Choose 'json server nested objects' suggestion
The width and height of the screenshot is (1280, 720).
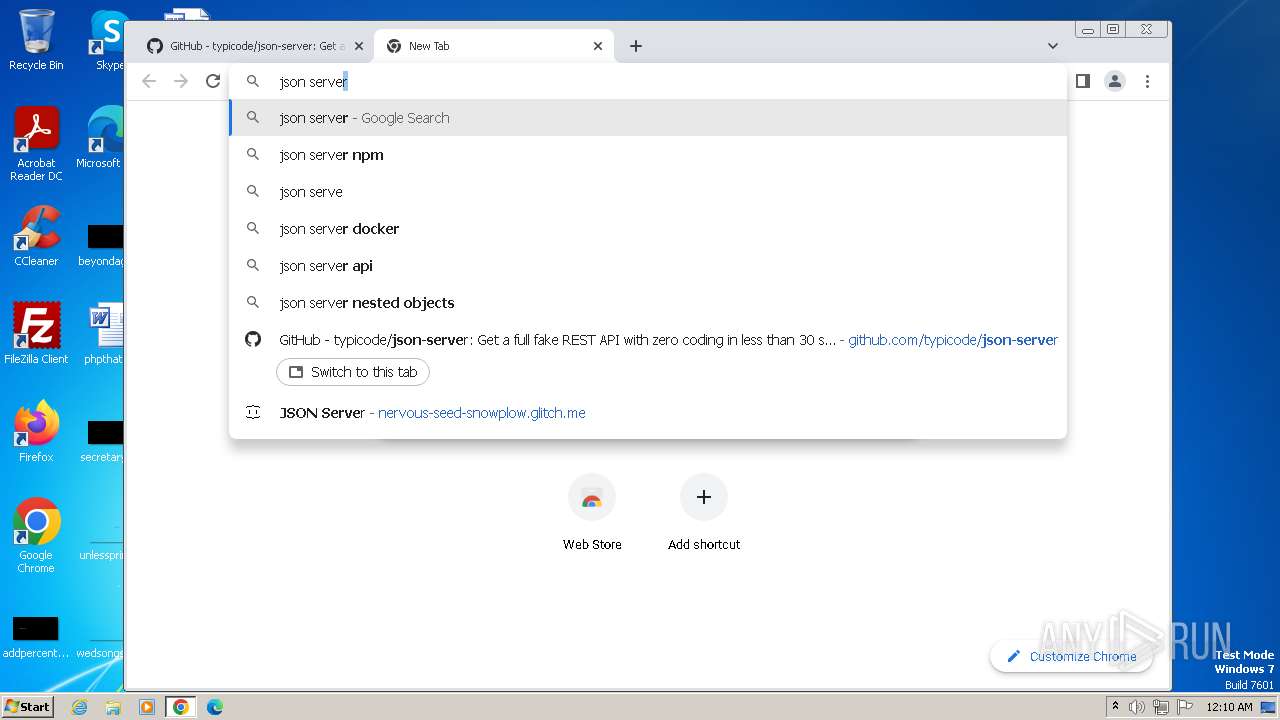tap(648, 303)
